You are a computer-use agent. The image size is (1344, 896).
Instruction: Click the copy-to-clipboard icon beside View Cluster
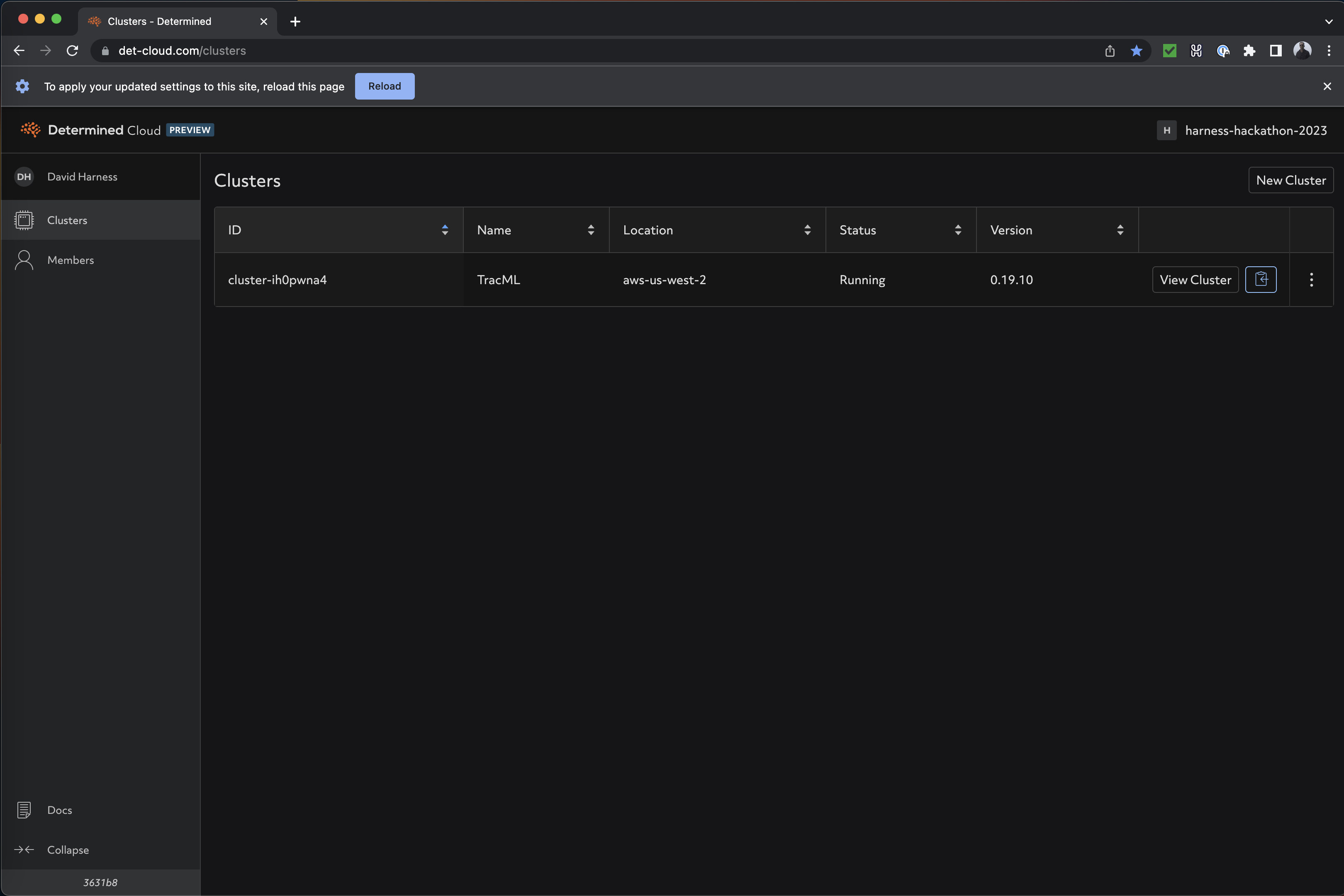coord(1260,280)
